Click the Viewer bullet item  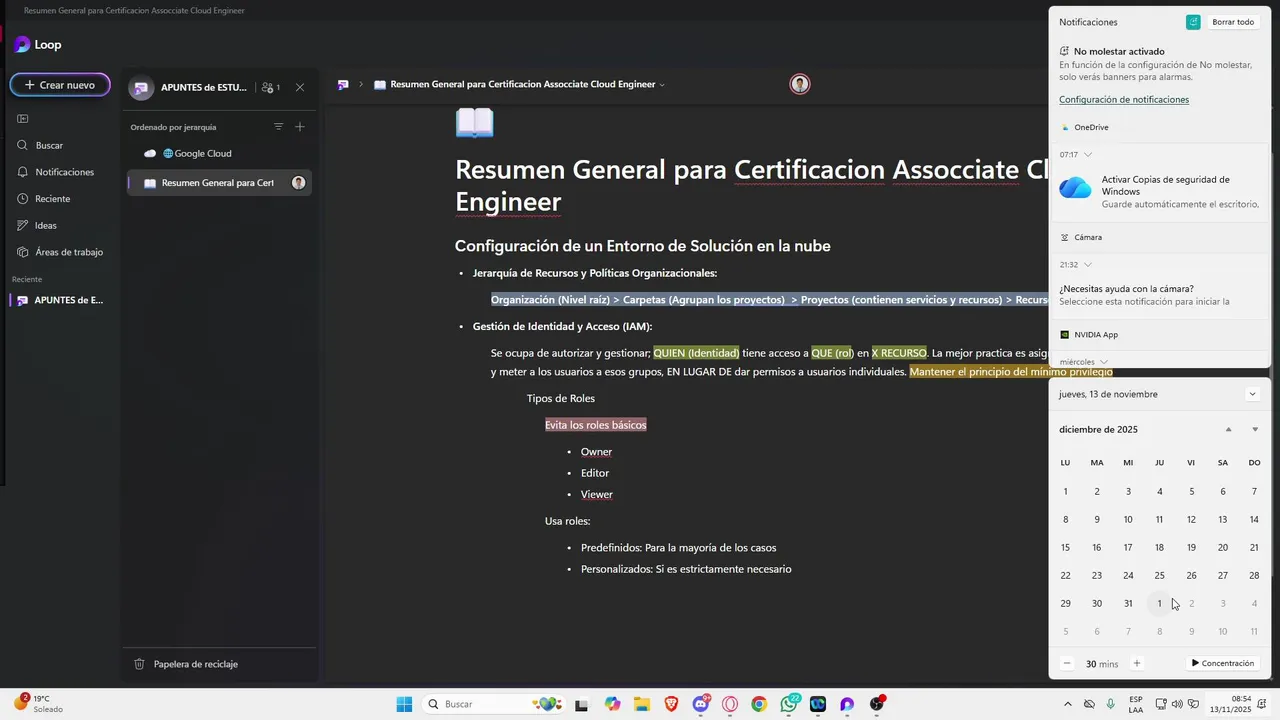coord(597,494)
